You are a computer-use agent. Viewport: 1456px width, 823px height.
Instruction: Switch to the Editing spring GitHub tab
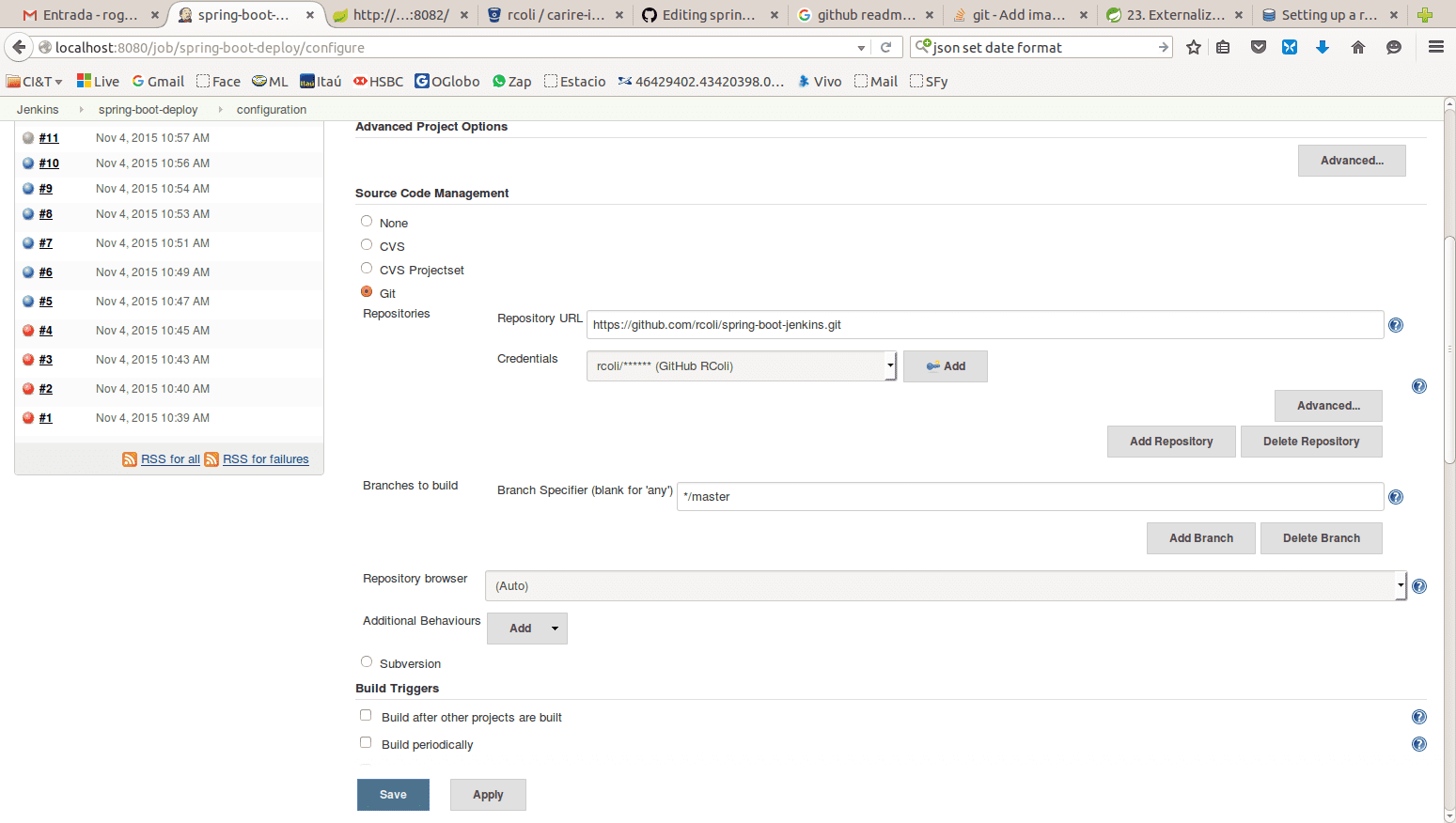tap(710, 15)
